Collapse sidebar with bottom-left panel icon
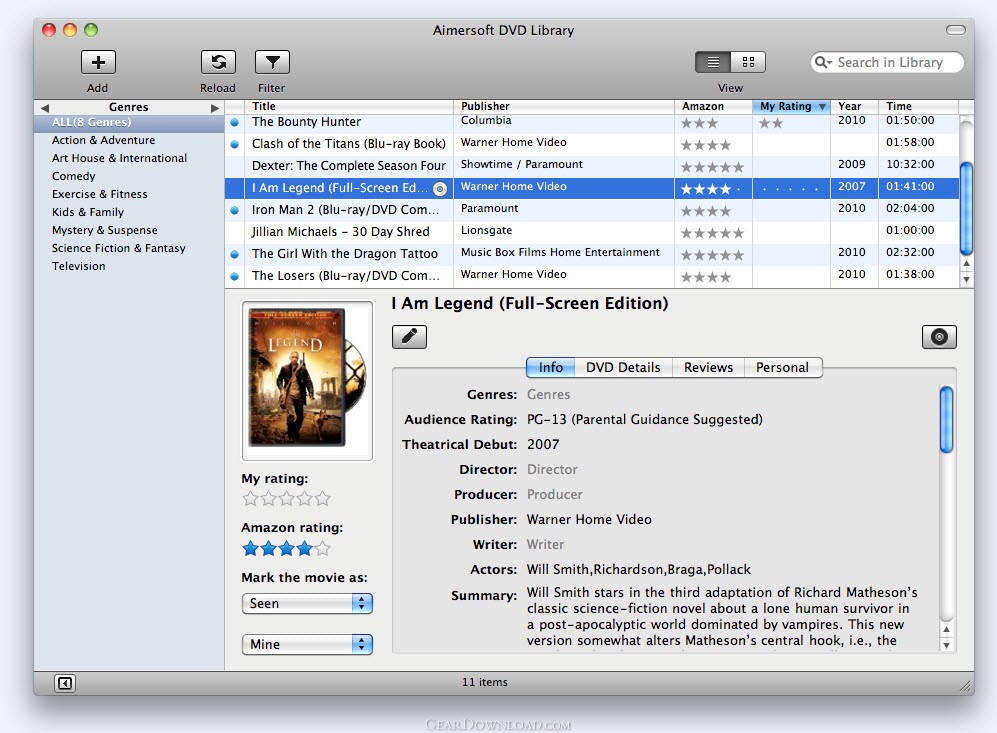Screen dimensions: 997x733 point(65,683)
